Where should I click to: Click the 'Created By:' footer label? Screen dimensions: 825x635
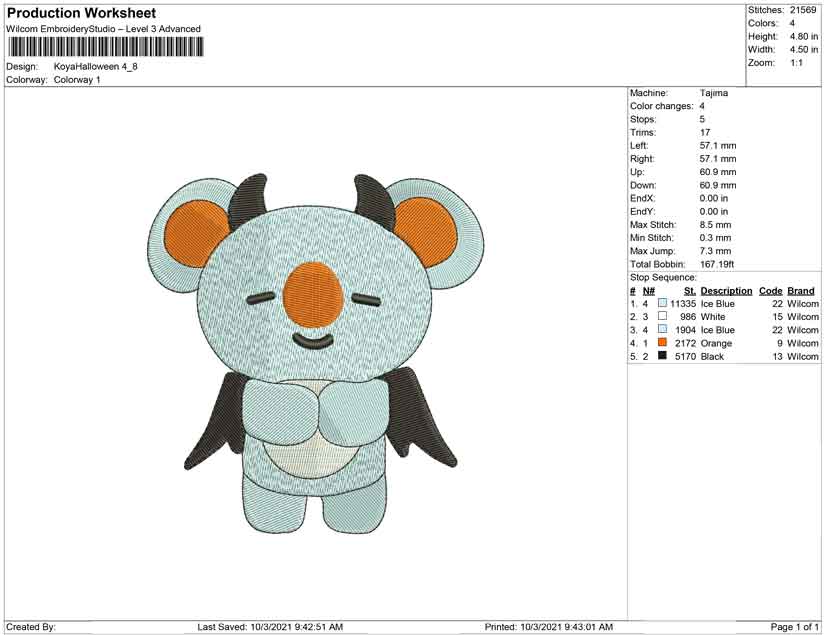pyautogui.click(x=31, y=627)
